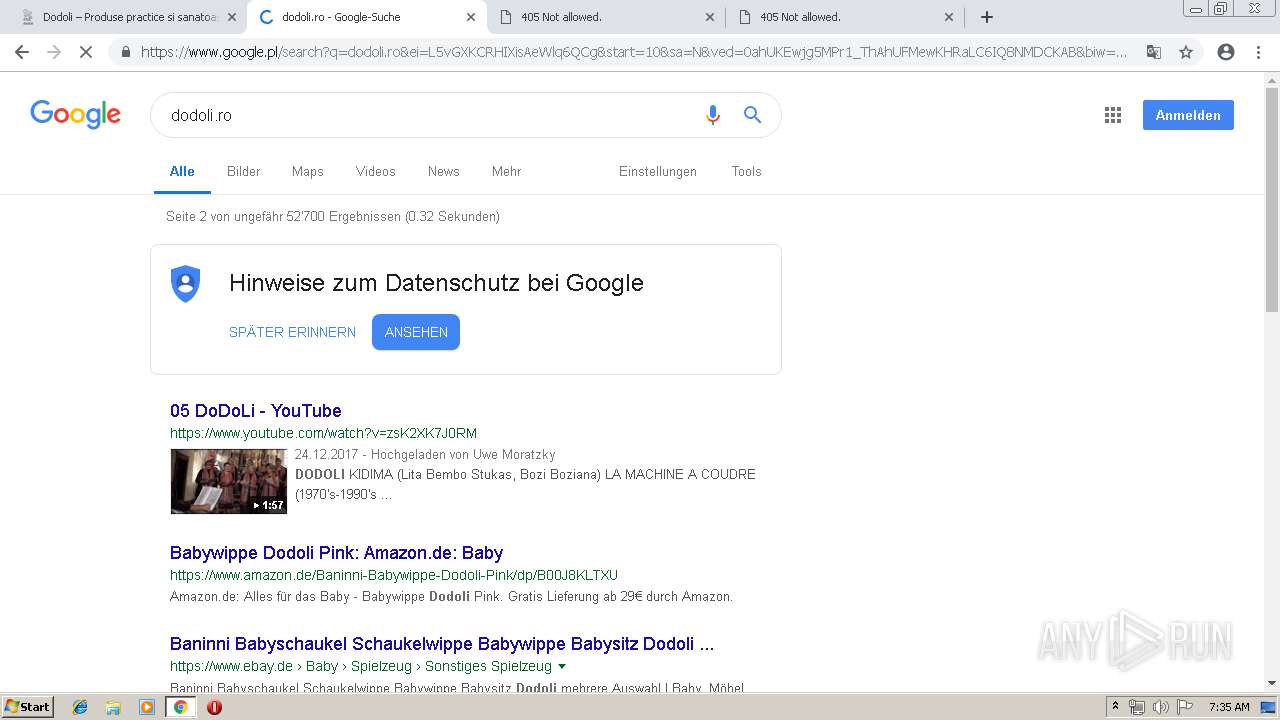Select the Videos search tab
This screenshot has height=720, width=1280.
tap(376, 171)
